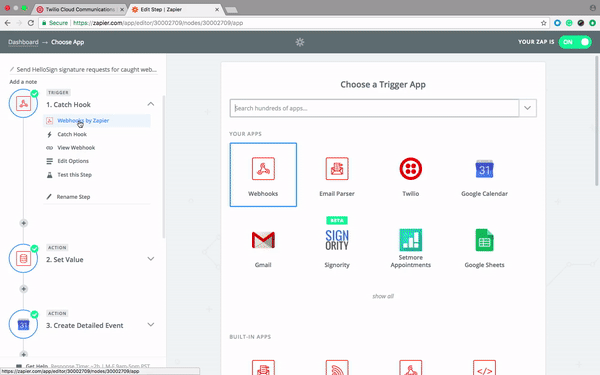Image resolution: width=600 pixels, height=375 pixels.
Task: Add a step after Create Detailed Event
Action: click(x=23, y=355)
